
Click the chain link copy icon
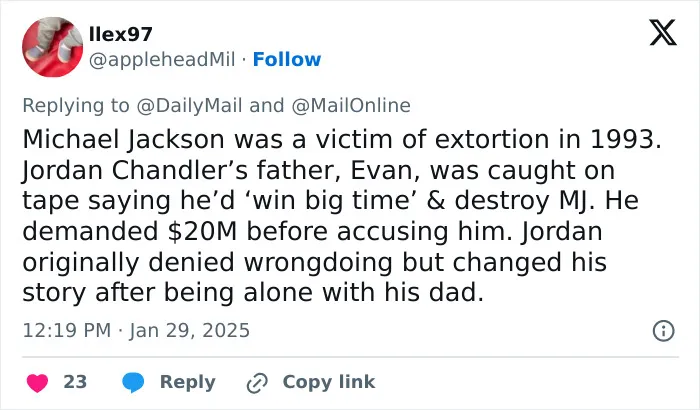tap(257, 383)
